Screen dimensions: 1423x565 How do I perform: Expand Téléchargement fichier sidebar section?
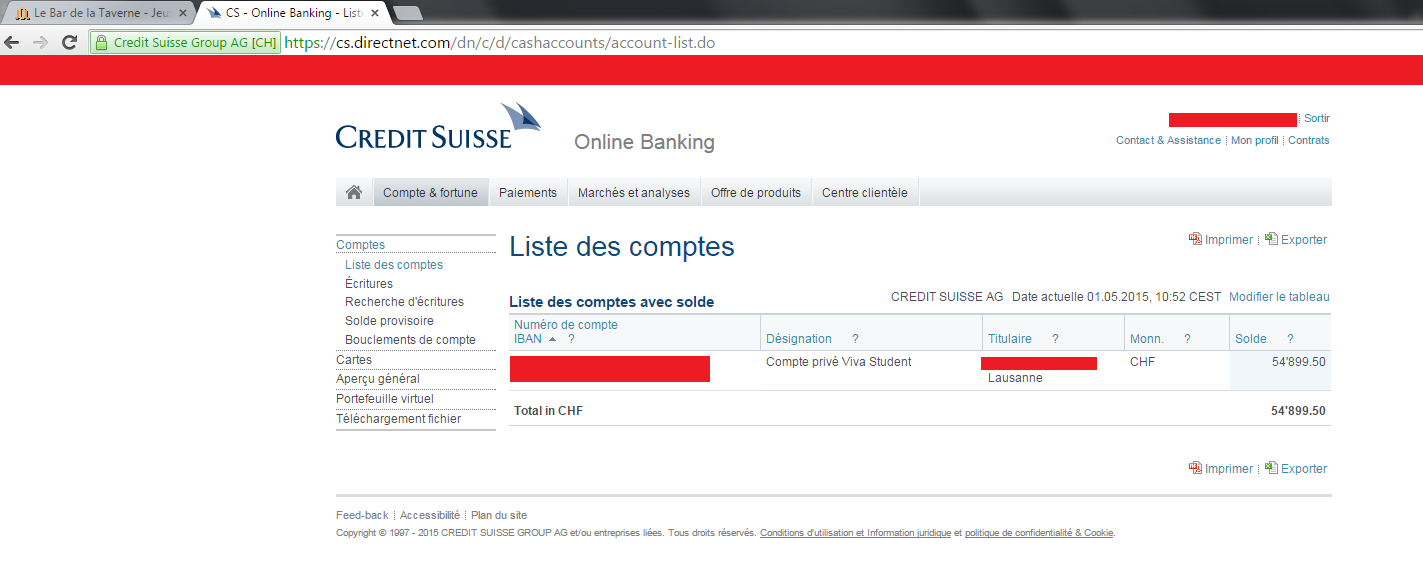click(x=399, y=419)
